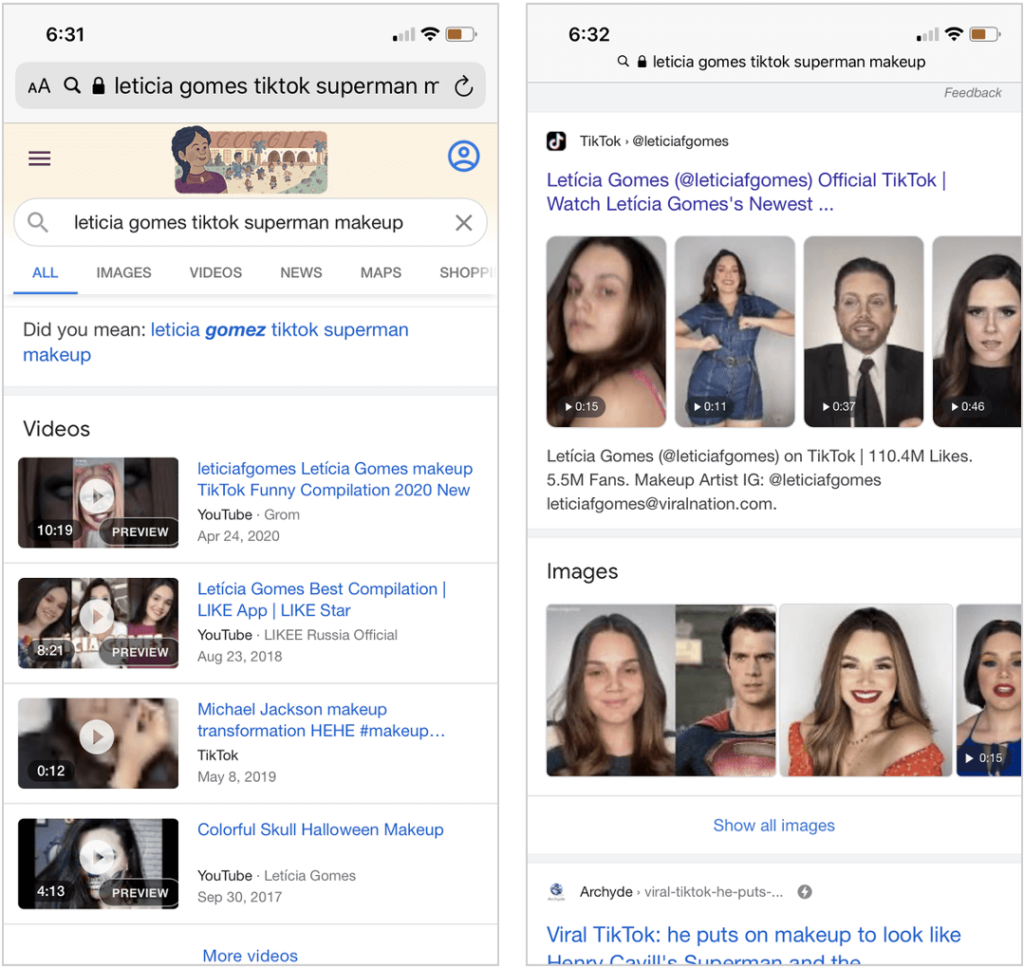
Task: Open 'Letícia Gomes Best Compilation' link
Action: coord(322,600)
